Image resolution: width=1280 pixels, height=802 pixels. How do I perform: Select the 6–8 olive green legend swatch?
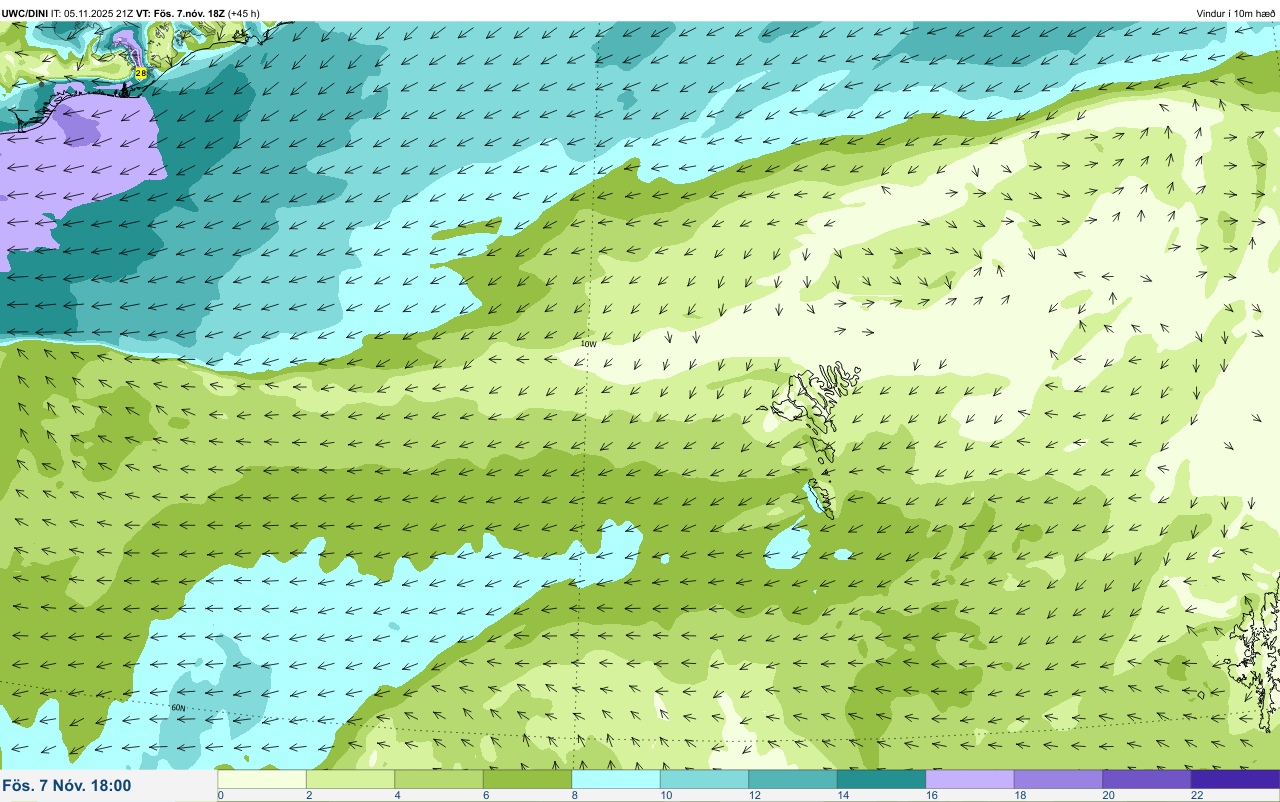point(527,779)
